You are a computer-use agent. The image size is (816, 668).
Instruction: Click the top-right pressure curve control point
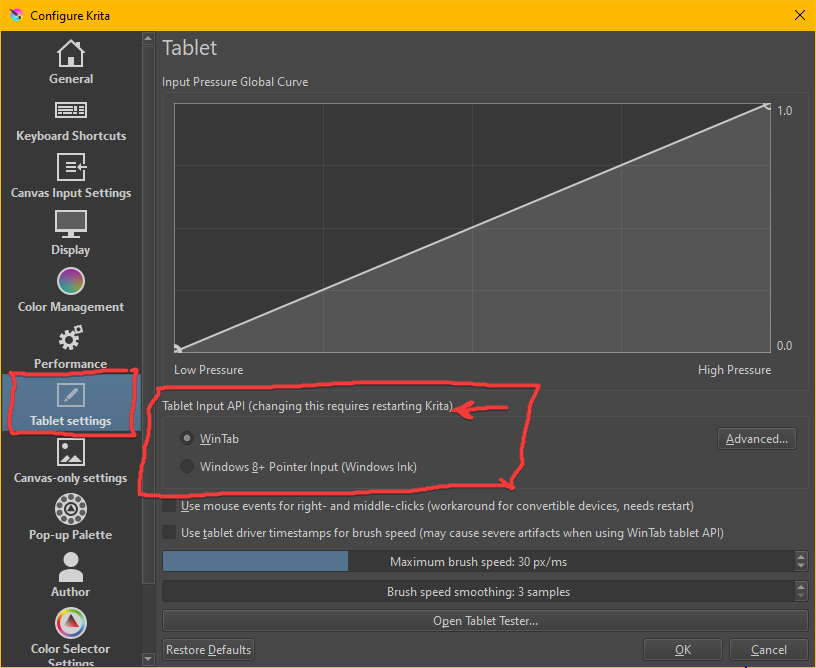point(767,106)
